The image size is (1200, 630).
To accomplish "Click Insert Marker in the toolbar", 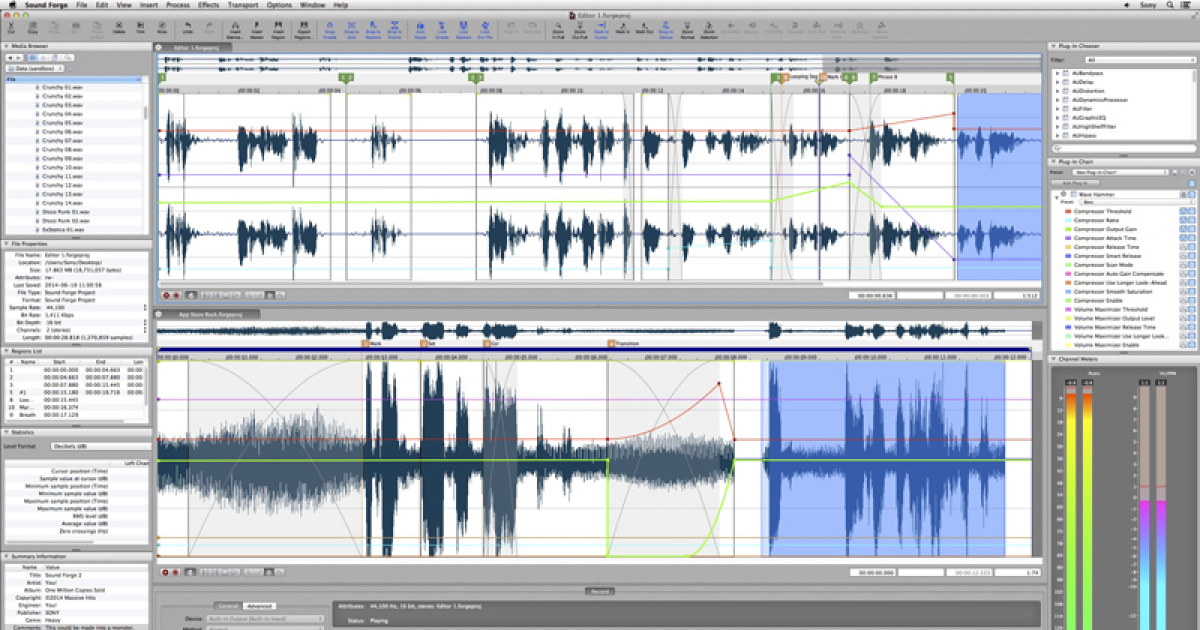I will 257,29.
